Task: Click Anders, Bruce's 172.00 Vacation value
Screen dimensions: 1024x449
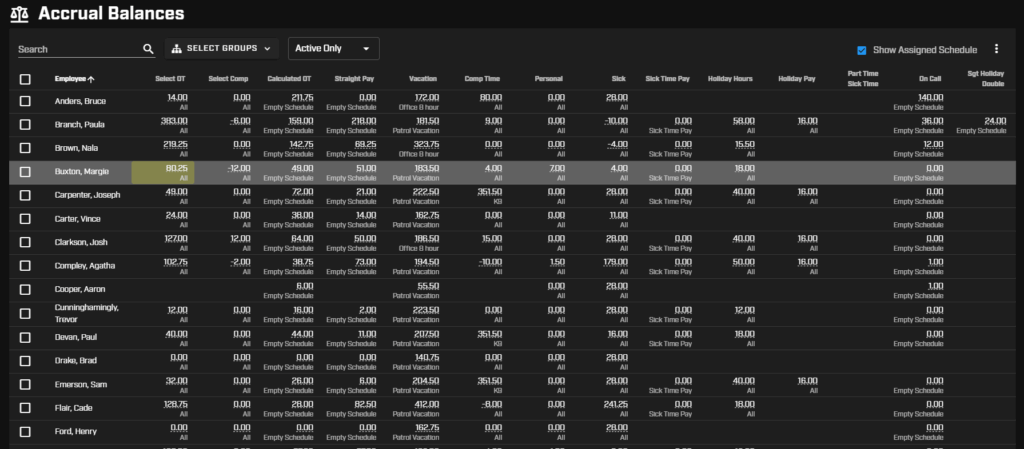Action: (426, 97)
